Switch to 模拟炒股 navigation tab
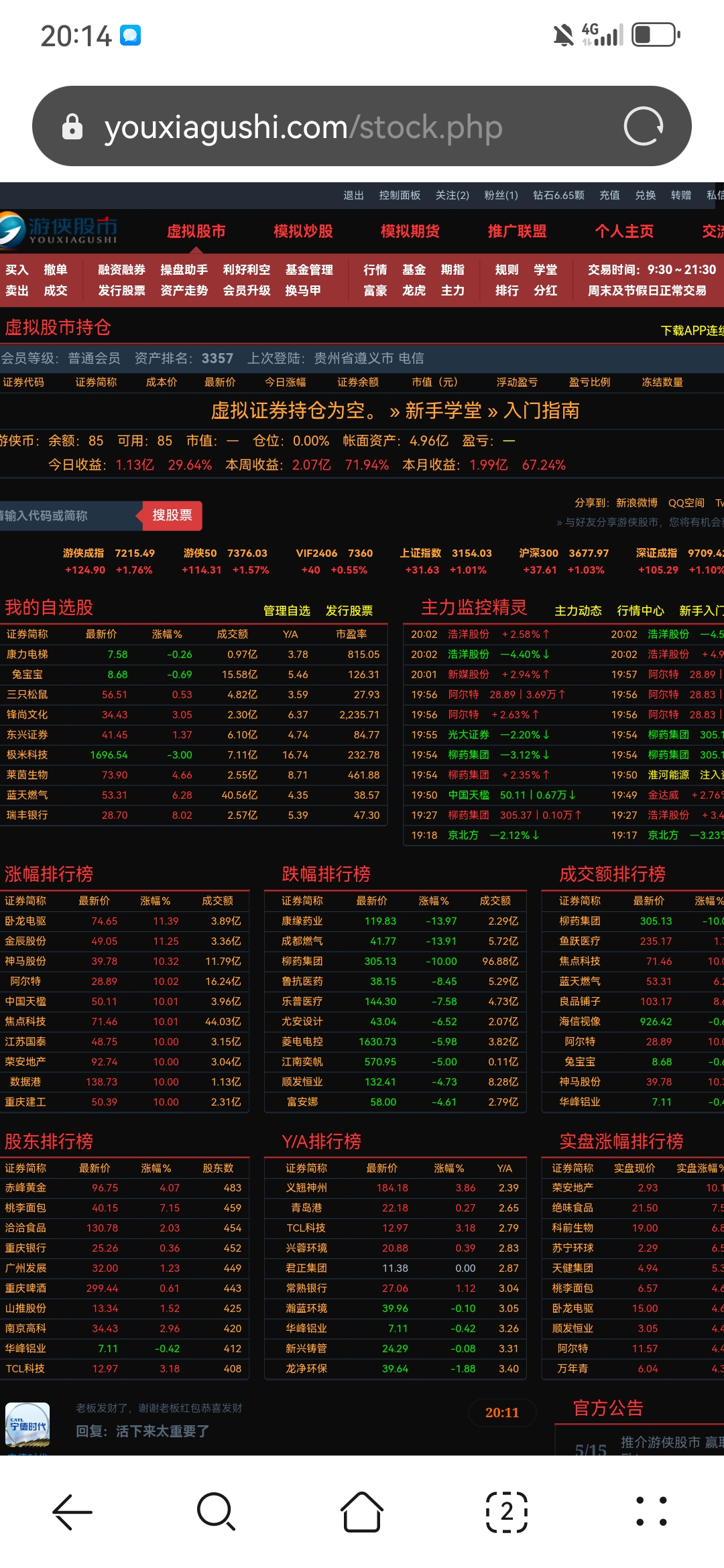Screen dimensions: 724x1568 [x=303, y=231]
